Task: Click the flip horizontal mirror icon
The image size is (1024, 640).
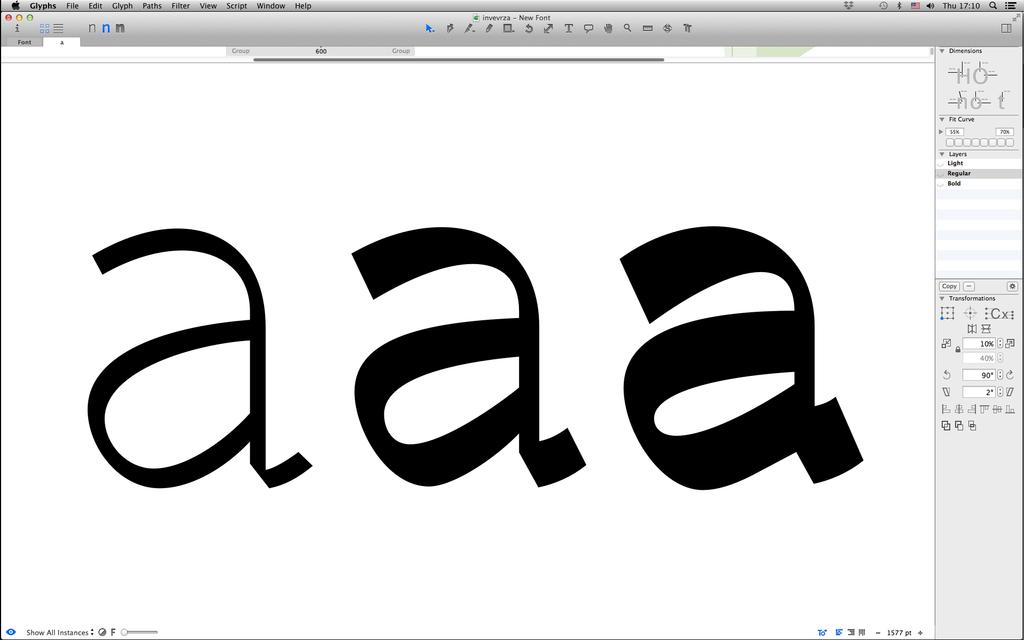Action: click(972, 329)
